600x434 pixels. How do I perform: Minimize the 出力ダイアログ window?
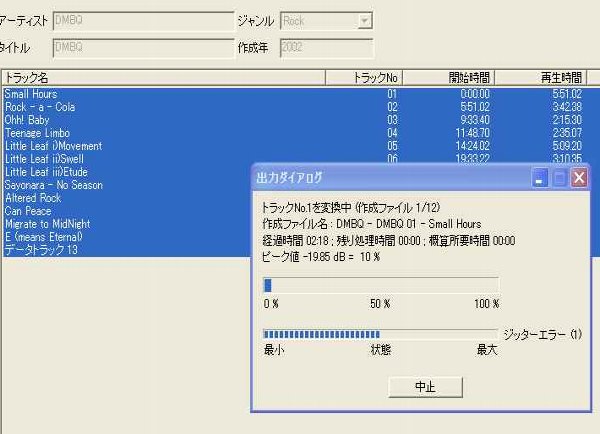coord(539,178)
